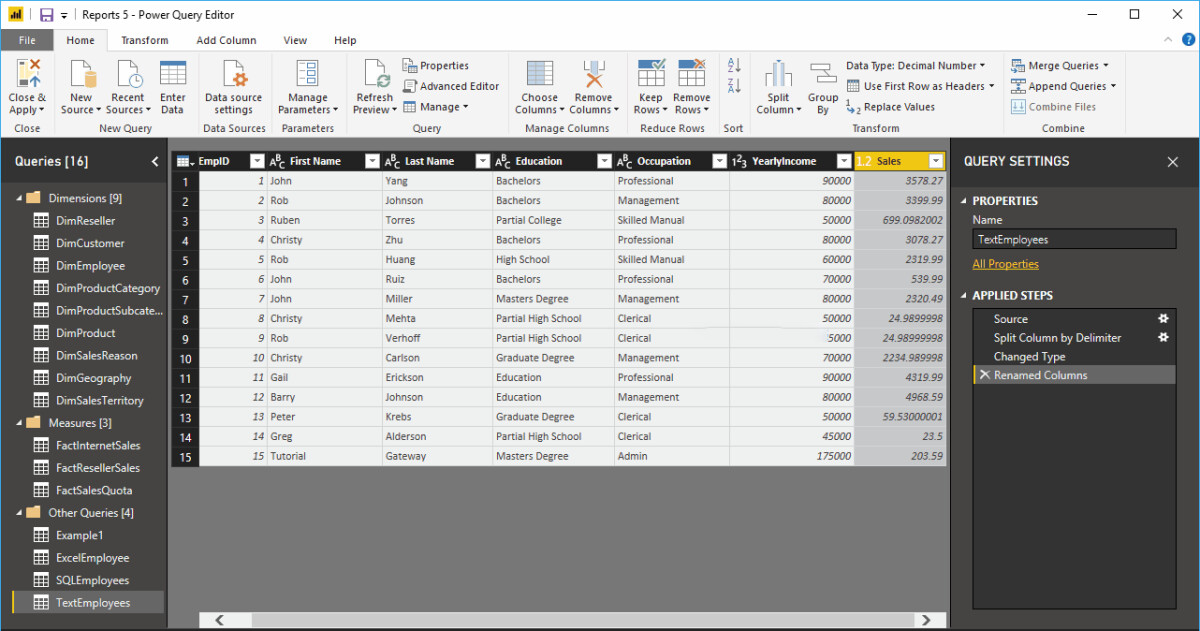Image resolution: width=1200 pixels, height=631 pixels.
Task: Open the EmpID column filter dropdown
Action: point(257,161)
